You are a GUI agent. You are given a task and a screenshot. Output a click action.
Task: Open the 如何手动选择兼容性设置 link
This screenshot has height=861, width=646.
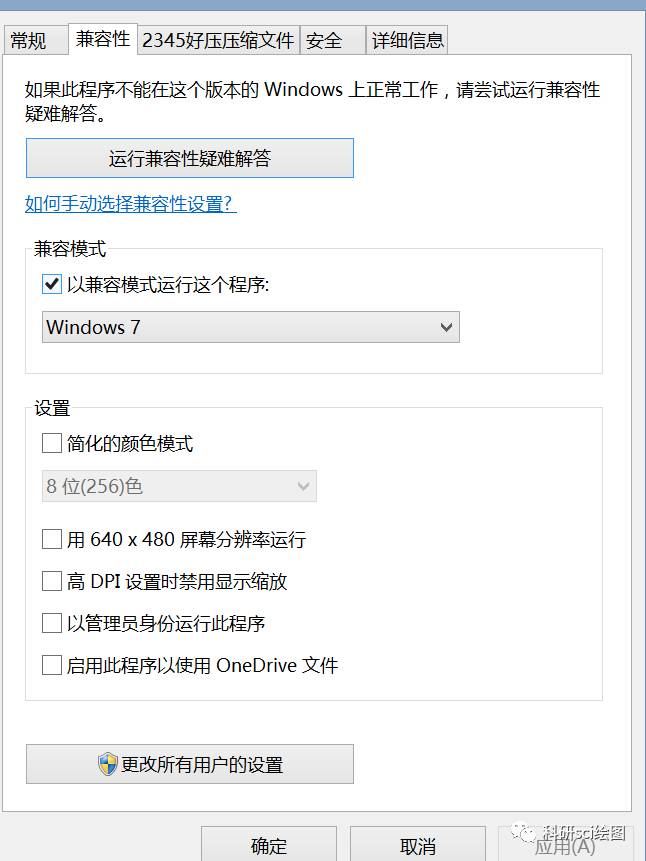[x=130, y=204]
